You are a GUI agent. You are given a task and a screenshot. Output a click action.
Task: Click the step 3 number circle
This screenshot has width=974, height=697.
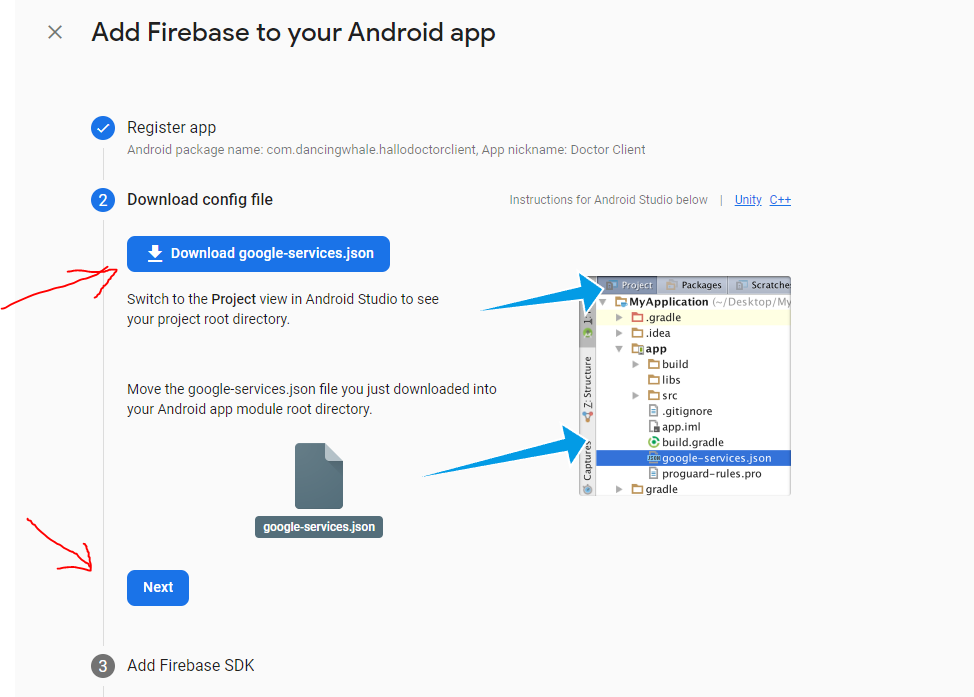point(103,666)
